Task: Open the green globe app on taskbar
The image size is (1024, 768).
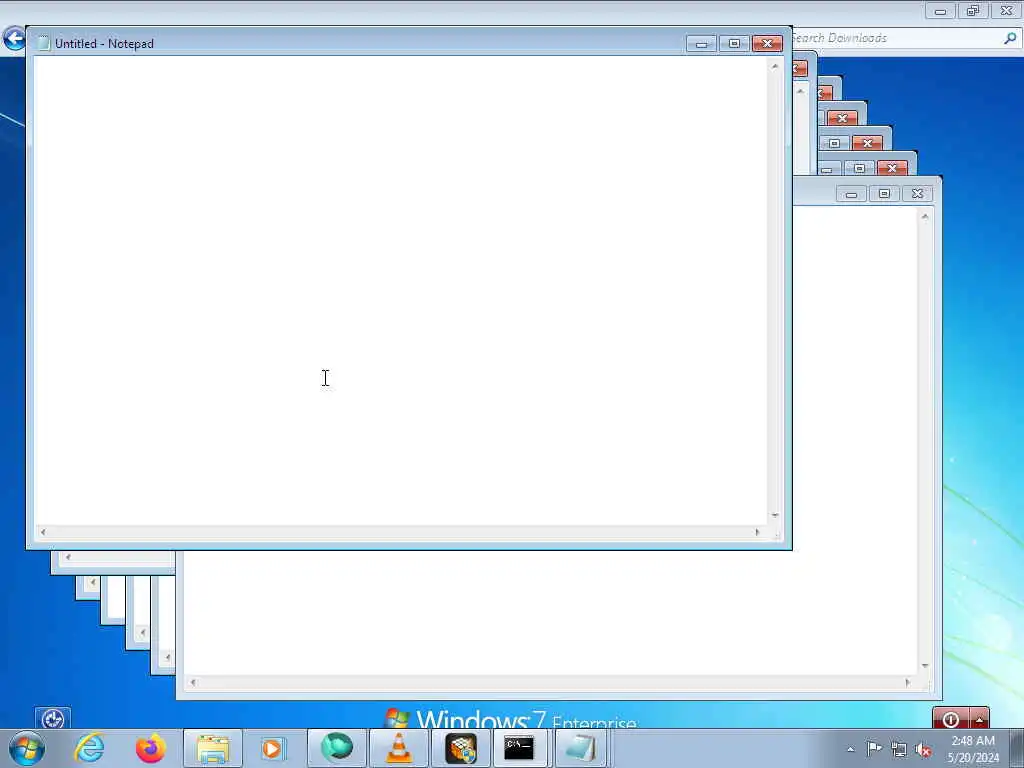Action: click(336, 748)
